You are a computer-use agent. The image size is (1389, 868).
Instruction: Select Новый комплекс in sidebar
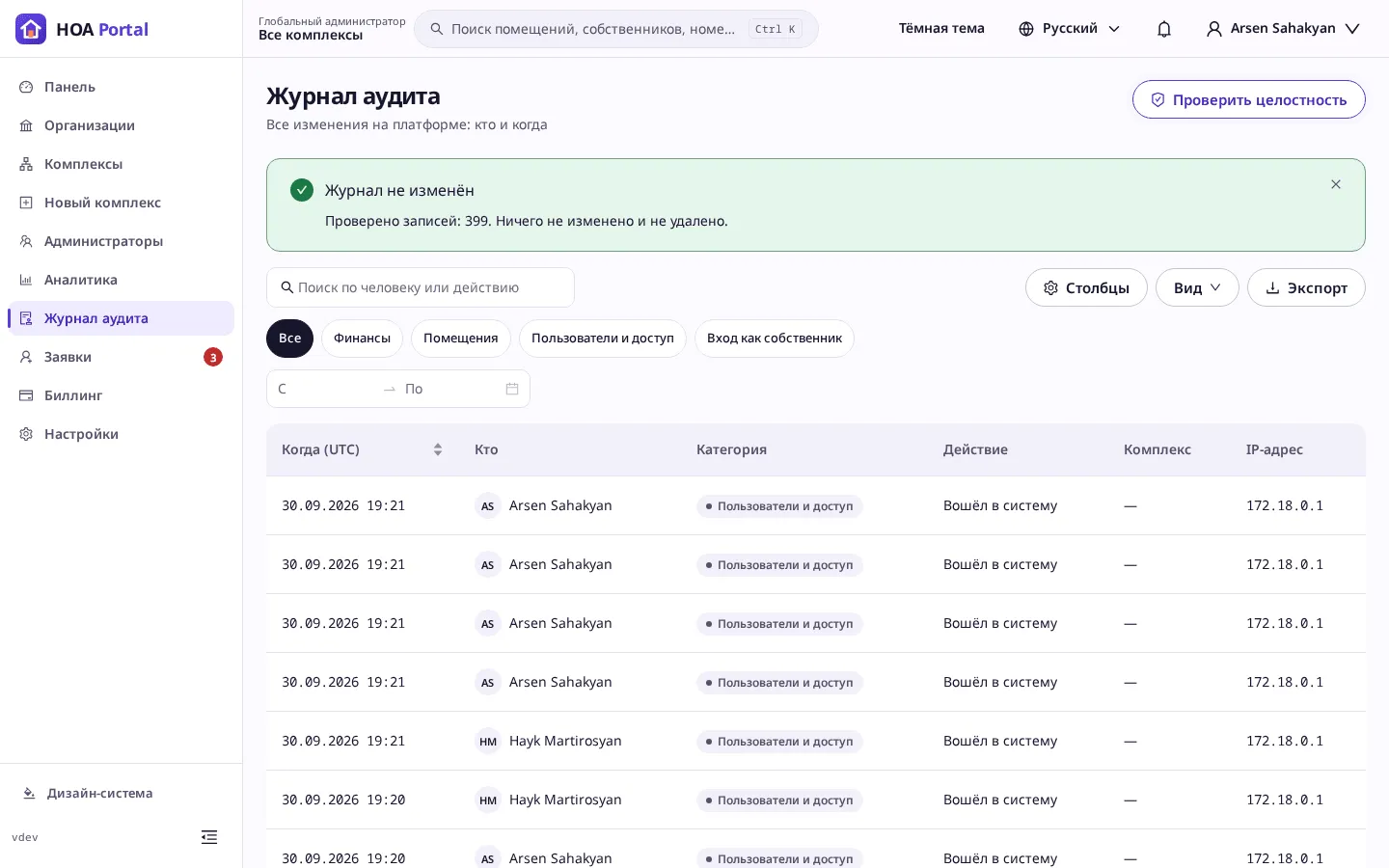click(121, 203)
